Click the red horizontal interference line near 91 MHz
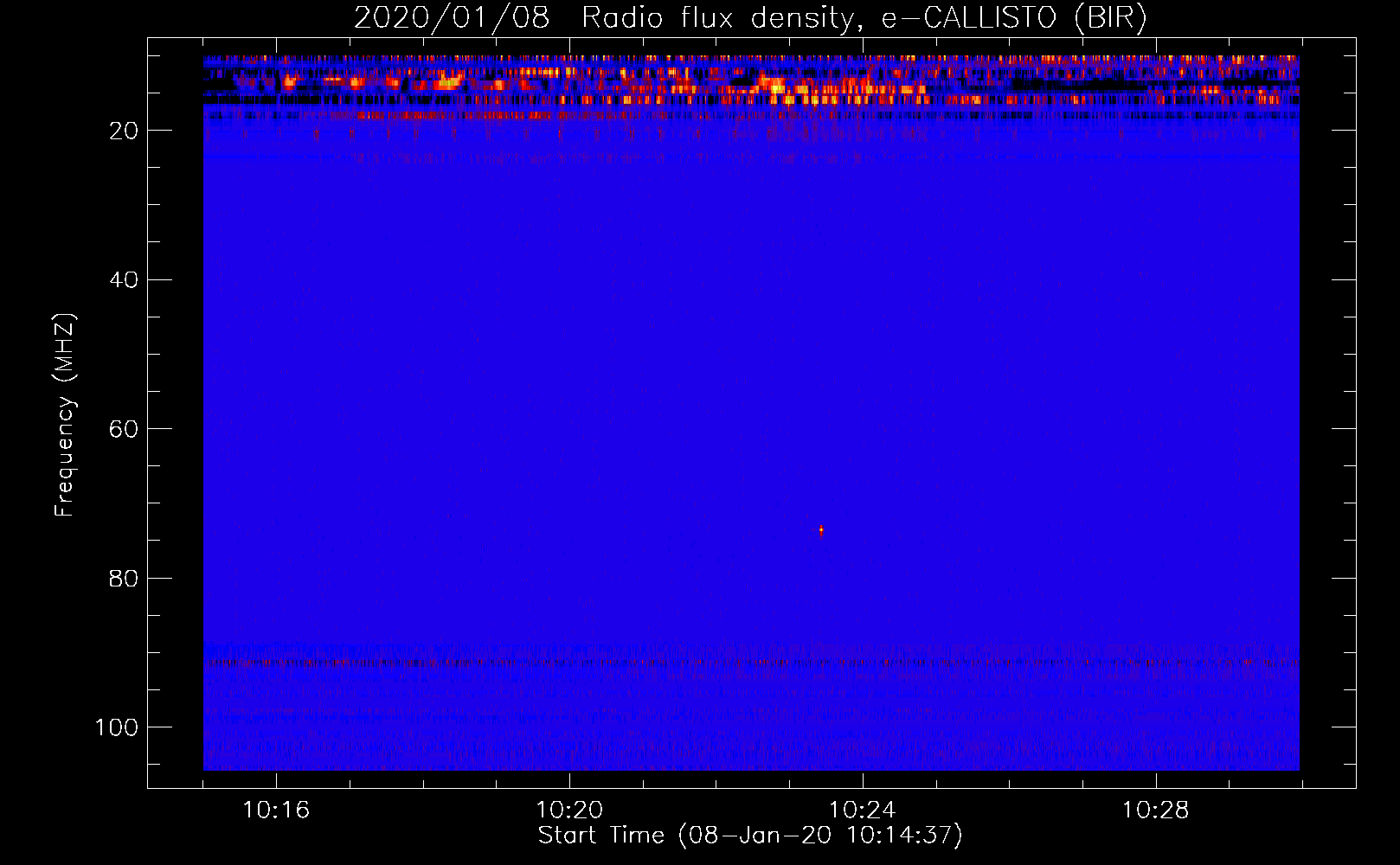Viewport: 1400px width, 865px height. (751, 663)
